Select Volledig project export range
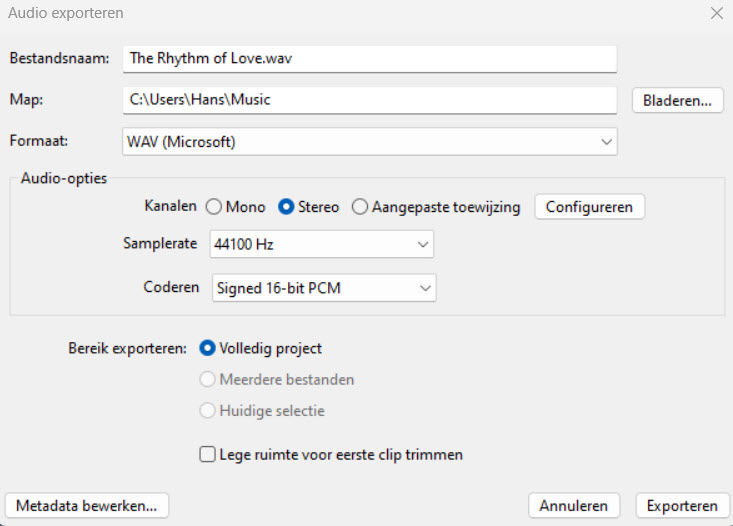733x526 pixels. [208, 349]
